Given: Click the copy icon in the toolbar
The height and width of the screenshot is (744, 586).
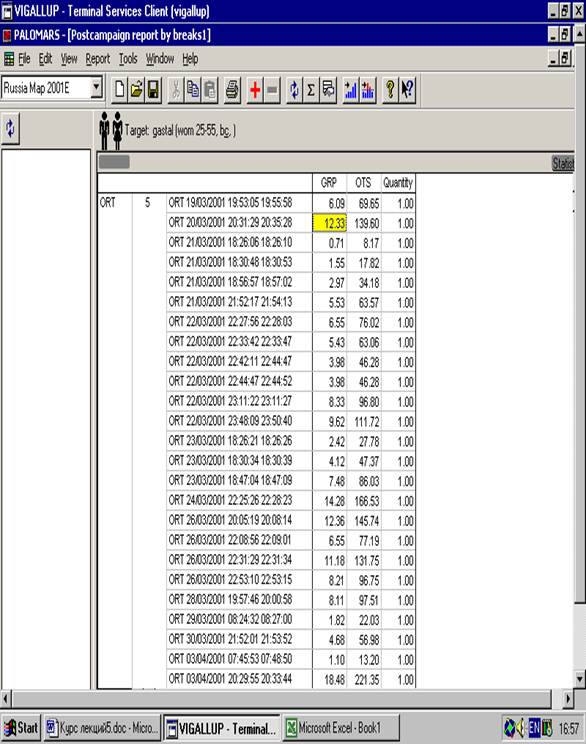Looking at the screenshot, I should [193, 90].
